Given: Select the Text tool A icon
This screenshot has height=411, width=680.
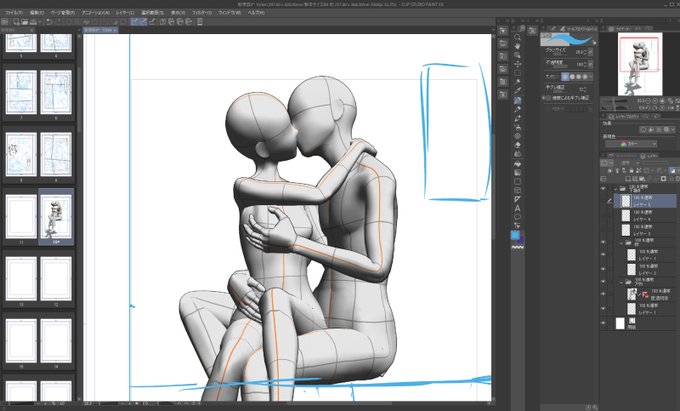Looking at the screenshot, I should click(x=517, y=209).
